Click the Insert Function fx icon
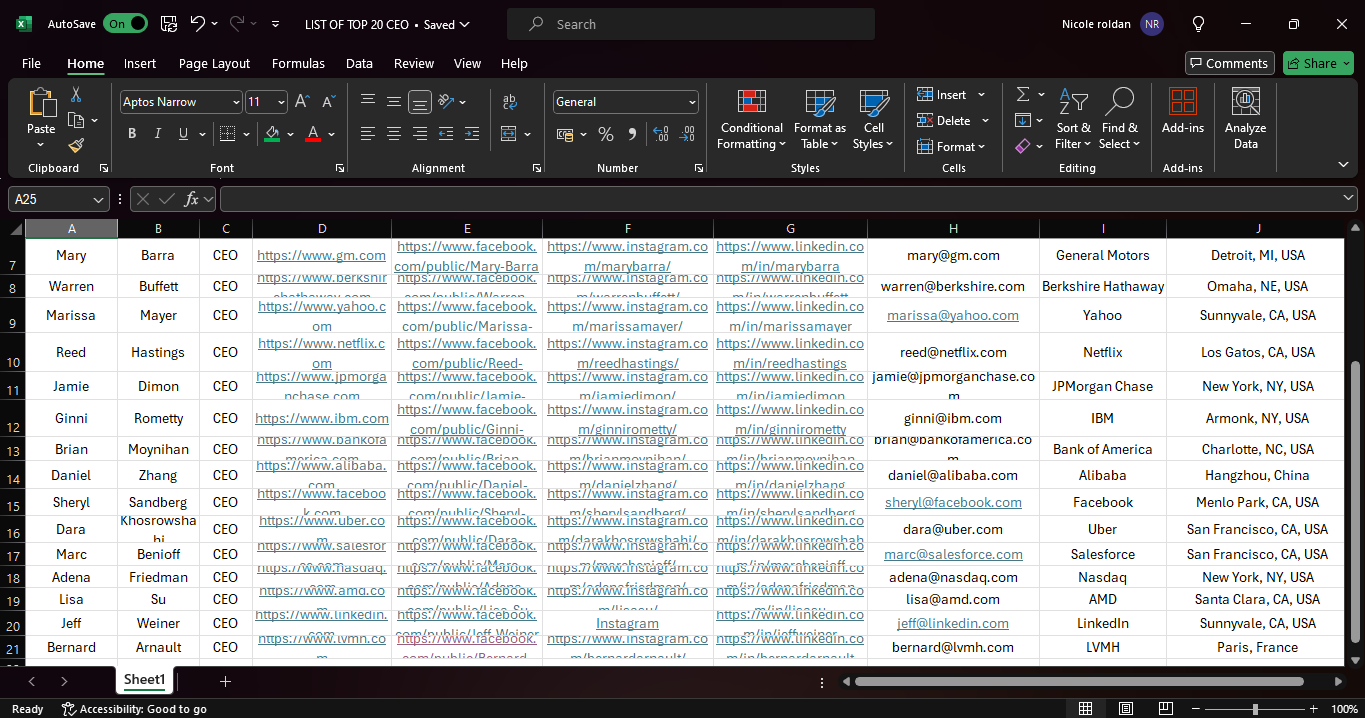The image size is (1365, 718). 192,199
